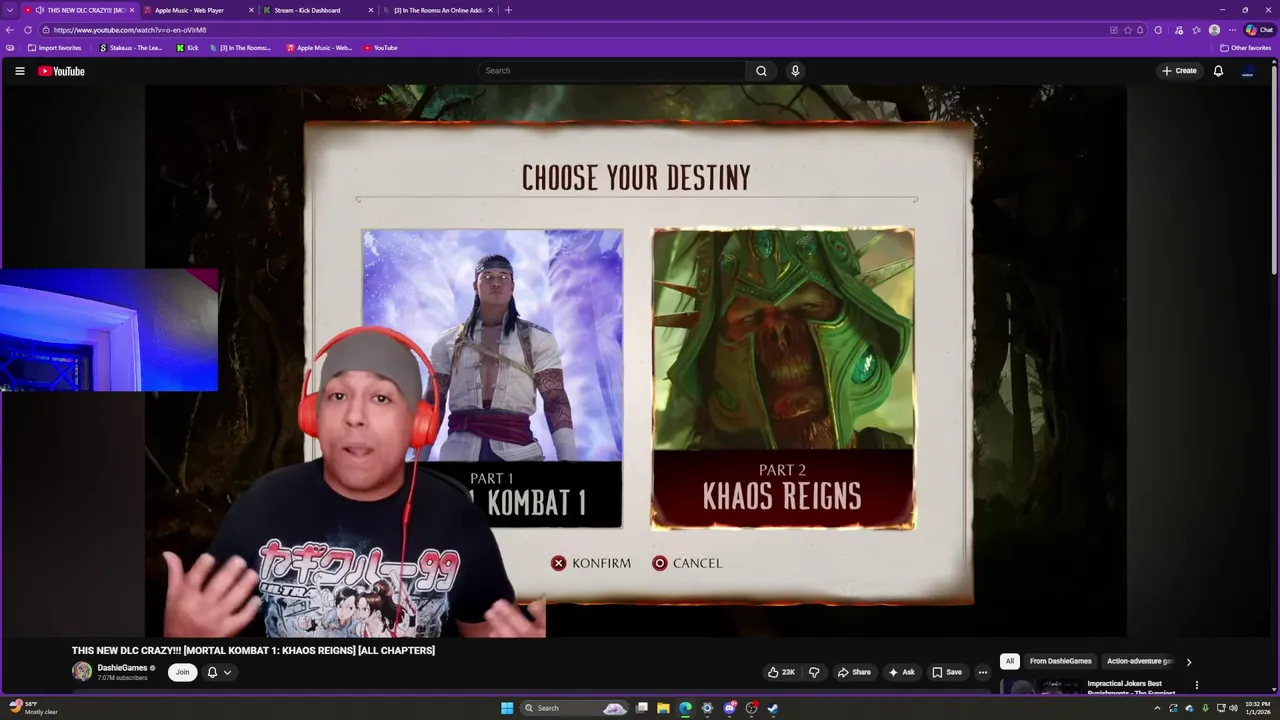The image size is (1280, 720).
Task: Open the YouTube notifications bell
Action: 1218,71
